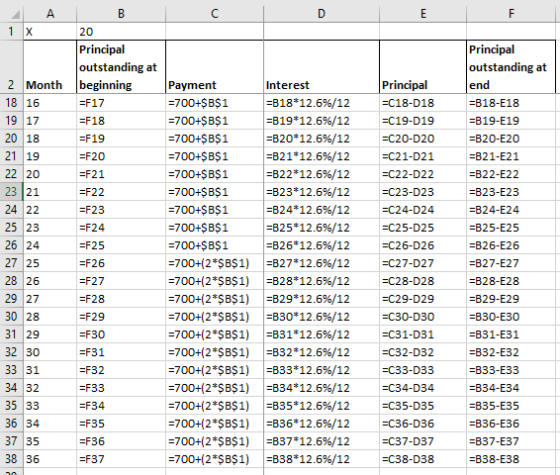Click Payment cell =700+(2*$B$1) in row 27
Viewport: 560px width, 475px height.
(214, 263)
